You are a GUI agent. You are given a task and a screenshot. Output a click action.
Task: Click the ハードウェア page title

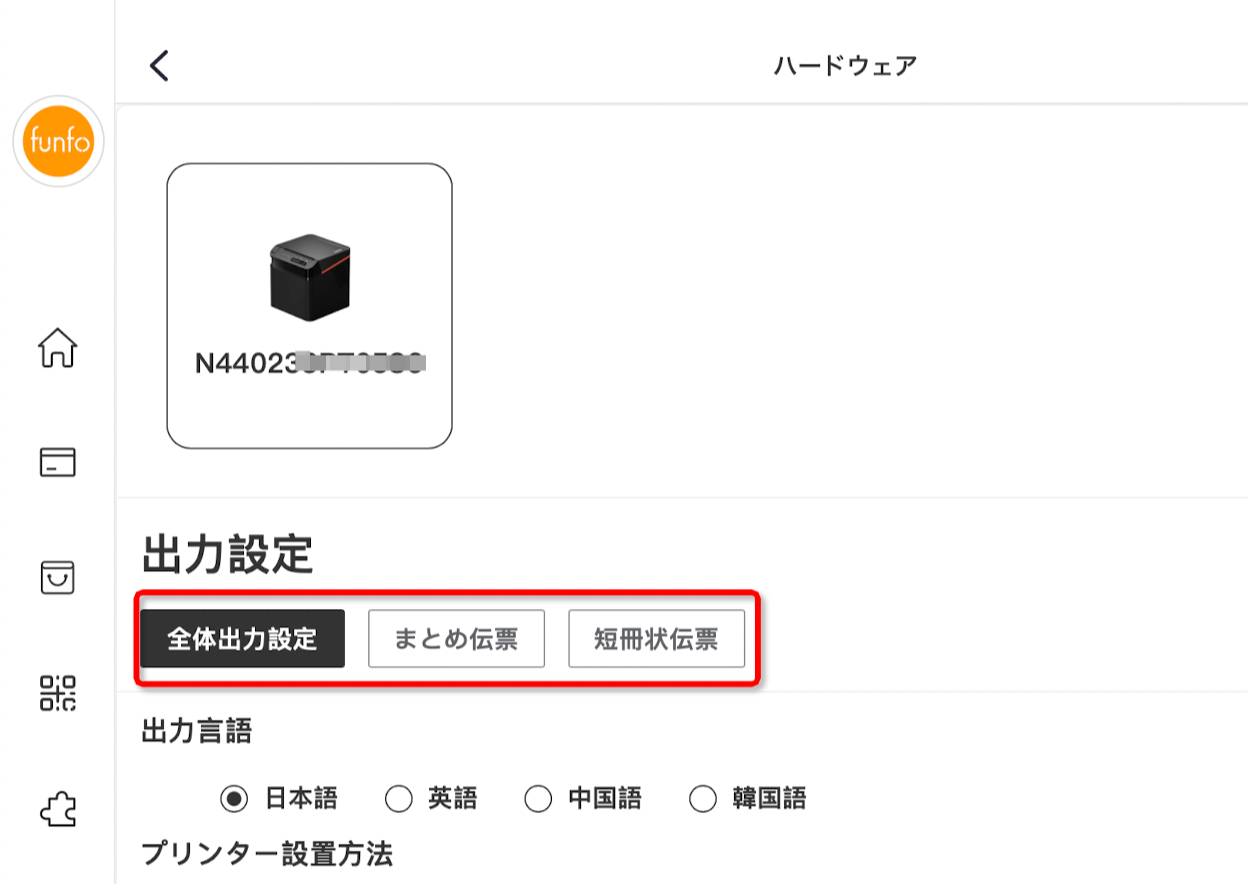(x=845, y=66)
